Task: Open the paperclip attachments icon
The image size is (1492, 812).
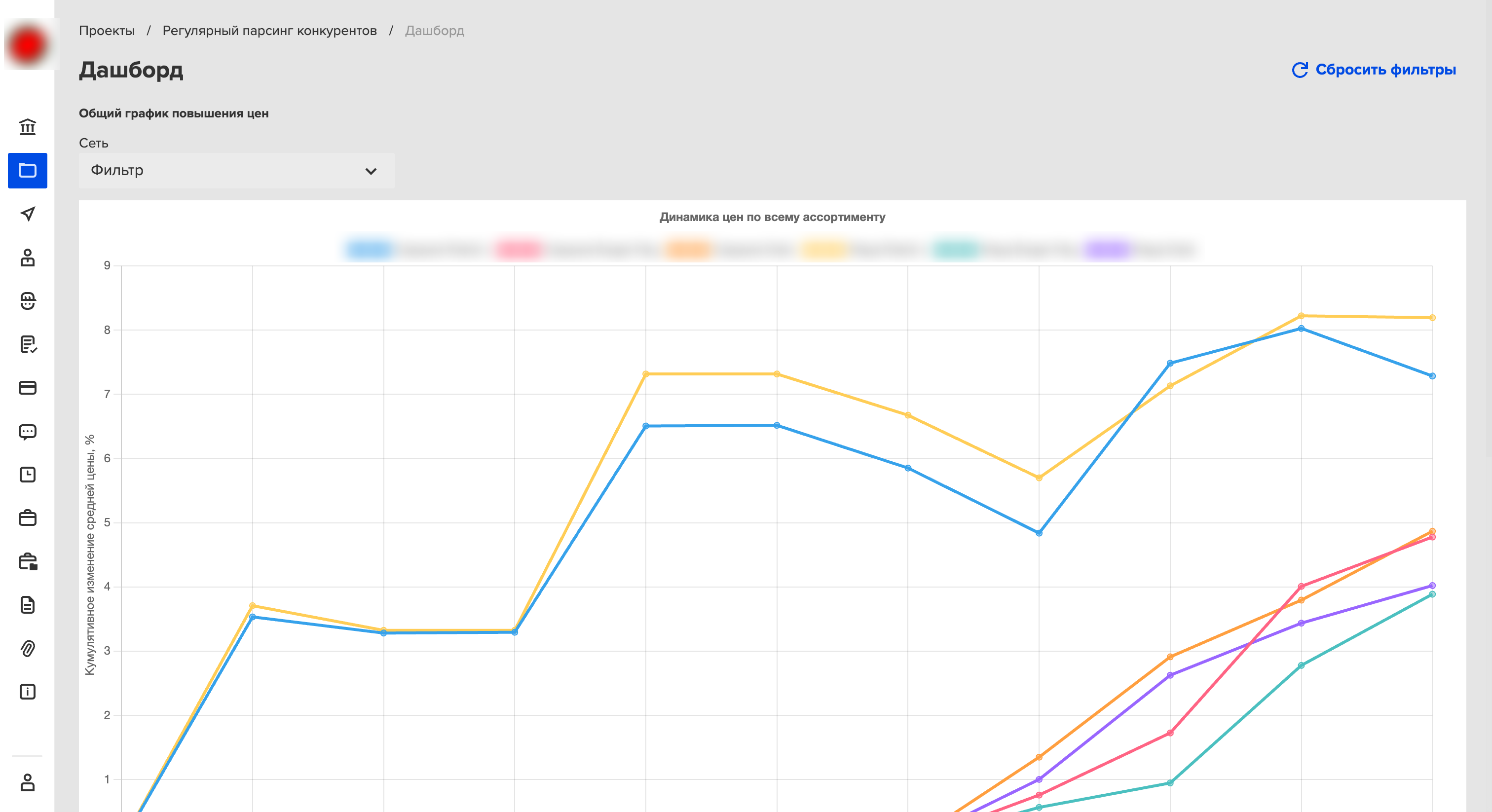Action: click(x=27, y=648)
